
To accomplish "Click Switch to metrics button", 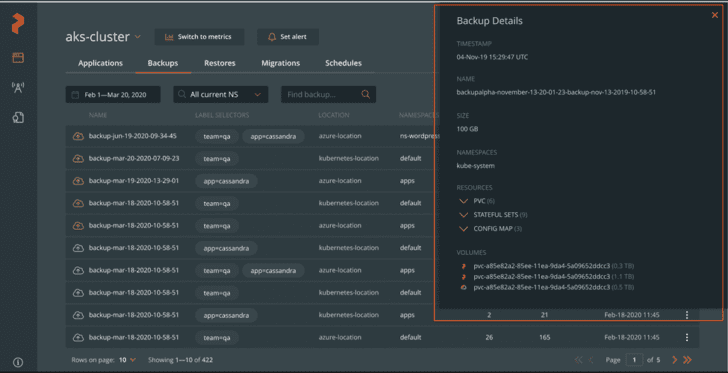I will [x=199, y=37].
